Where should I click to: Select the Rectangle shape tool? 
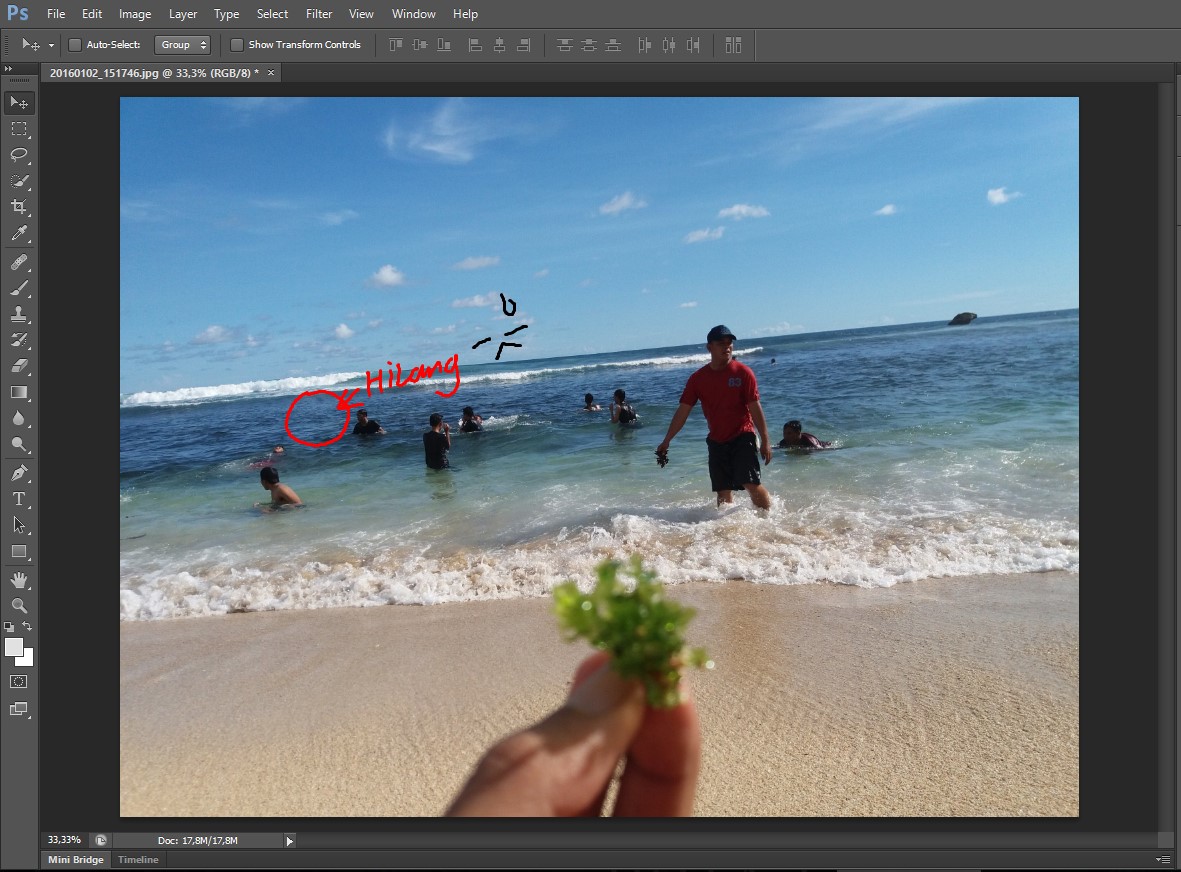point(19,551)
